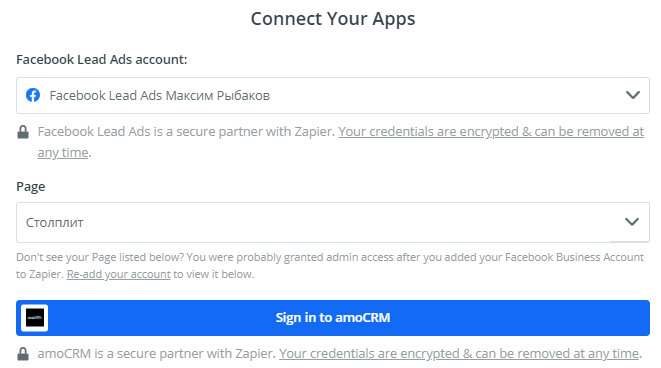Sign in to amoCRM
Image resolution: width=661 pixels, height=368 pixels.
click(333, 318)
